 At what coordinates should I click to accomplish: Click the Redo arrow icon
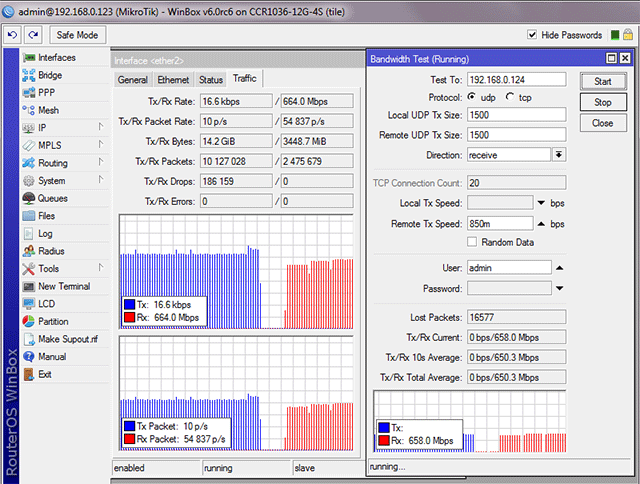click(x=33, y=35)
